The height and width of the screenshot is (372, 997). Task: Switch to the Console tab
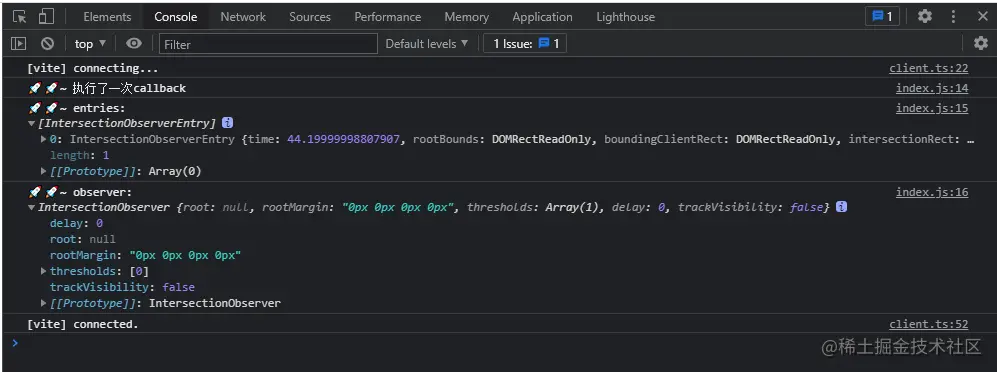175,17
